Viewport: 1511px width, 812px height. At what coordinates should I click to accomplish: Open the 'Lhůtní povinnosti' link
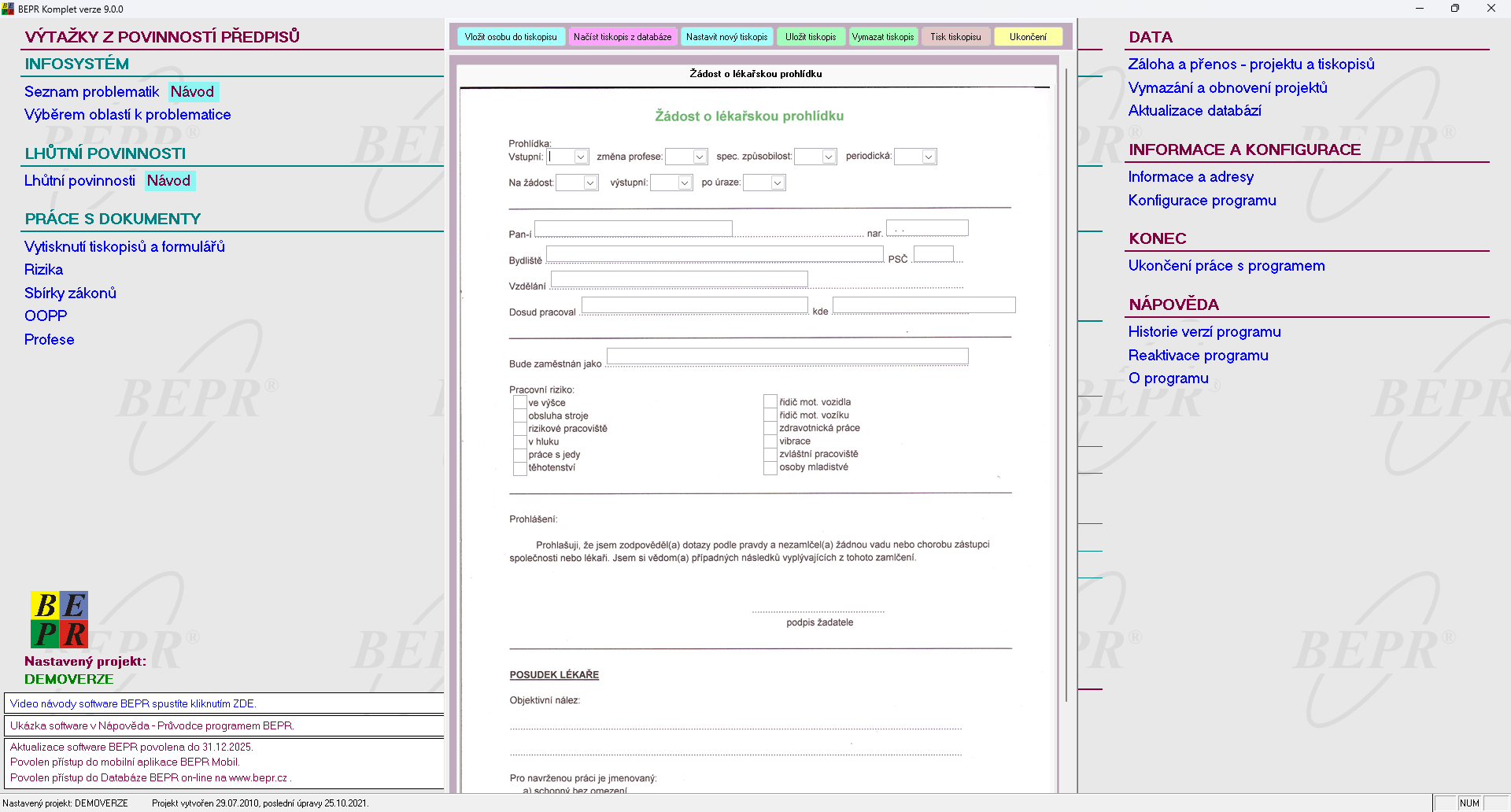tap(79, 180)
